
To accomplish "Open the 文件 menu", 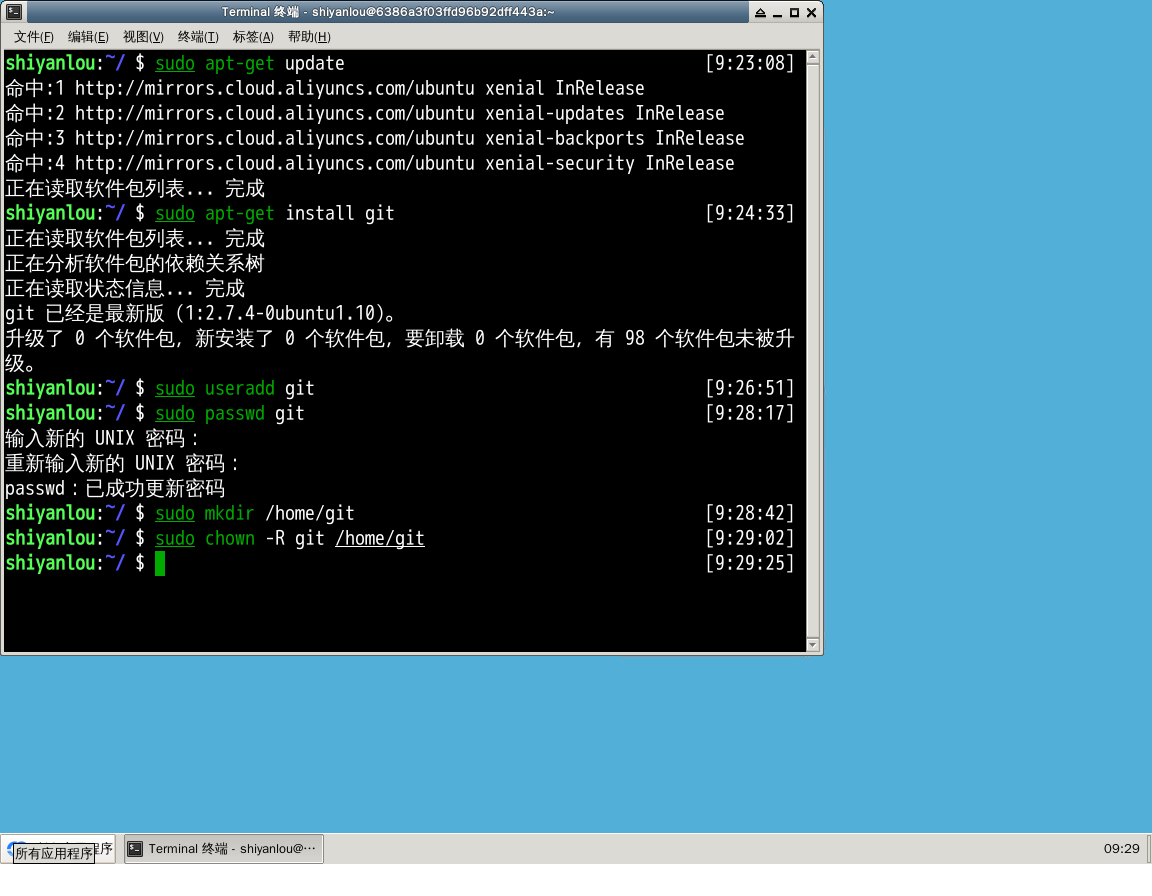I will pyautogui.click(x=33, y=37).
